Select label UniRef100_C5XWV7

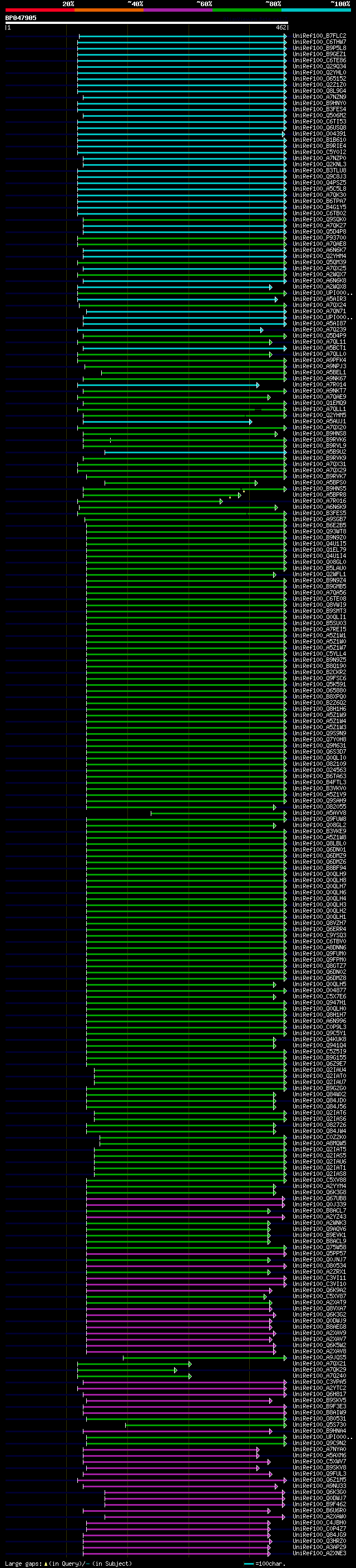(319, 1461)
